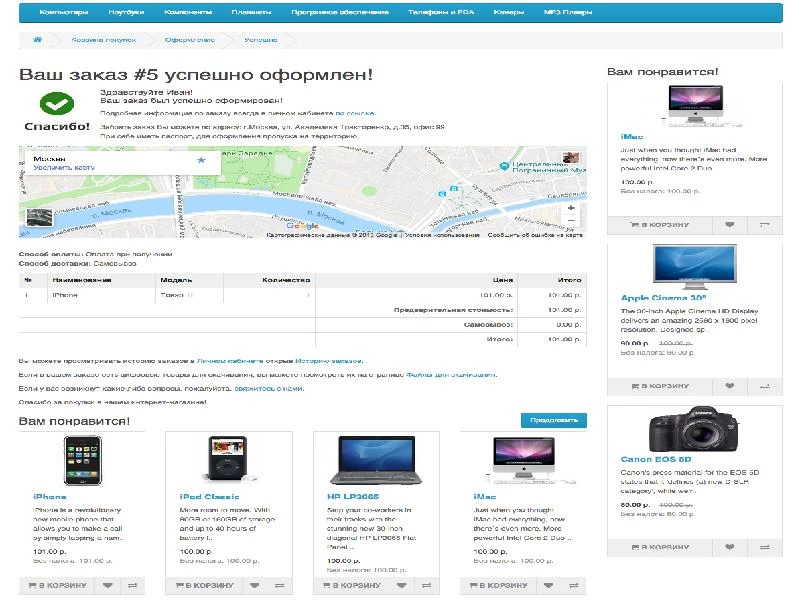Add Canon EOS 5D to cart

[660, 547]
